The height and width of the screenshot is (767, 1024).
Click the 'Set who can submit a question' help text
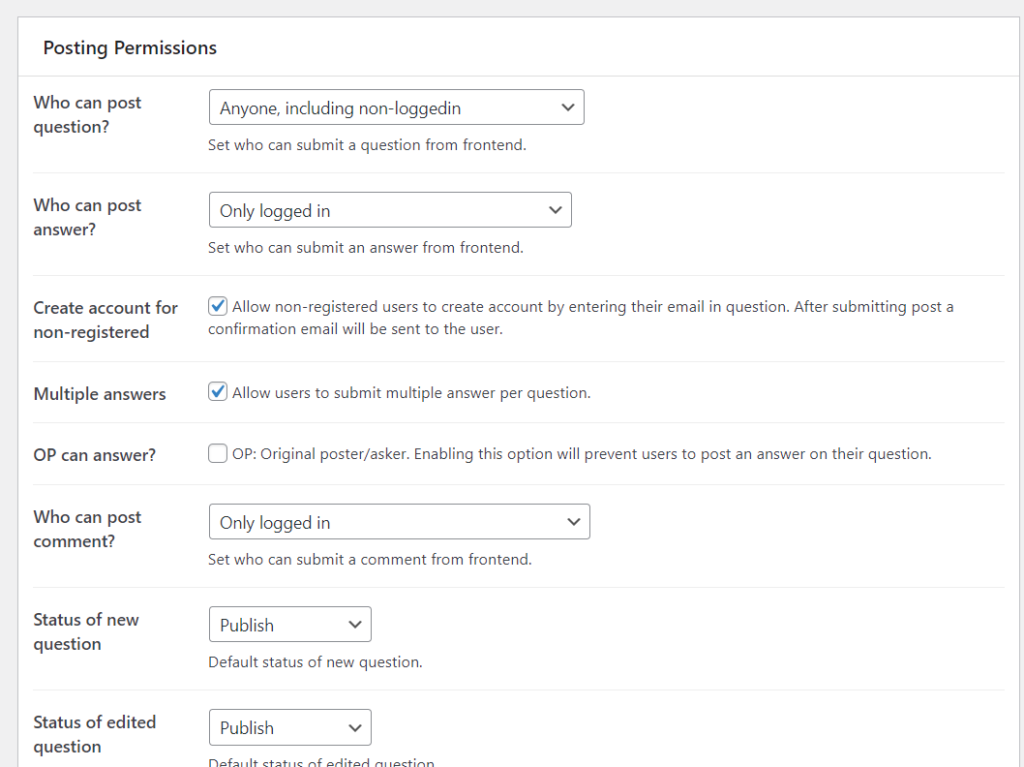(367, 145)
